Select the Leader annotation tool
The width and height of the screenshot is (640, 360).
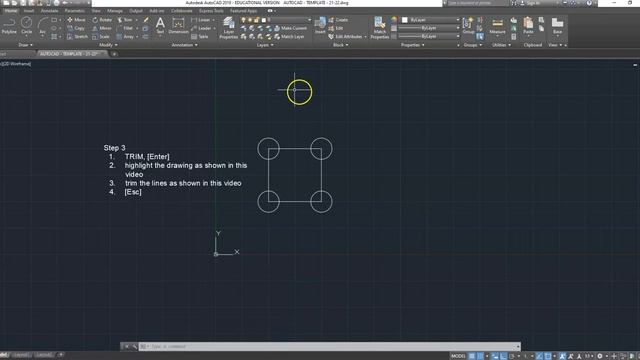[x=201, y=28]
